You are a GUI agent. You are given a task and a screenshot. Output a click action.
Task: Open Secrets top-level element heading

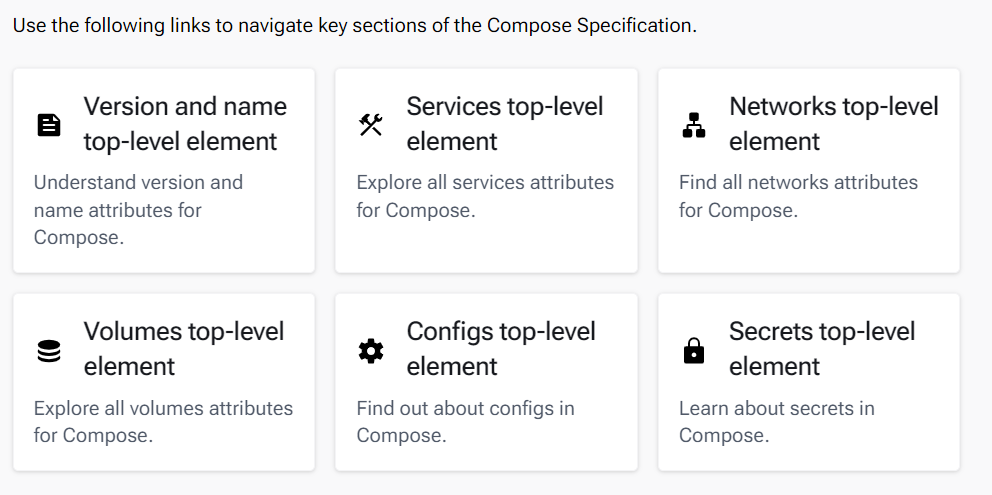821,348
